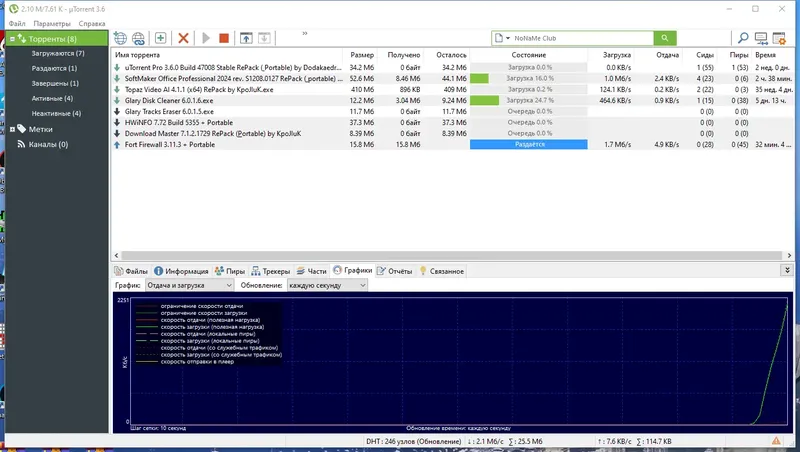
Task: Click the red remove torrent X icon
Action: click(183, 38)
